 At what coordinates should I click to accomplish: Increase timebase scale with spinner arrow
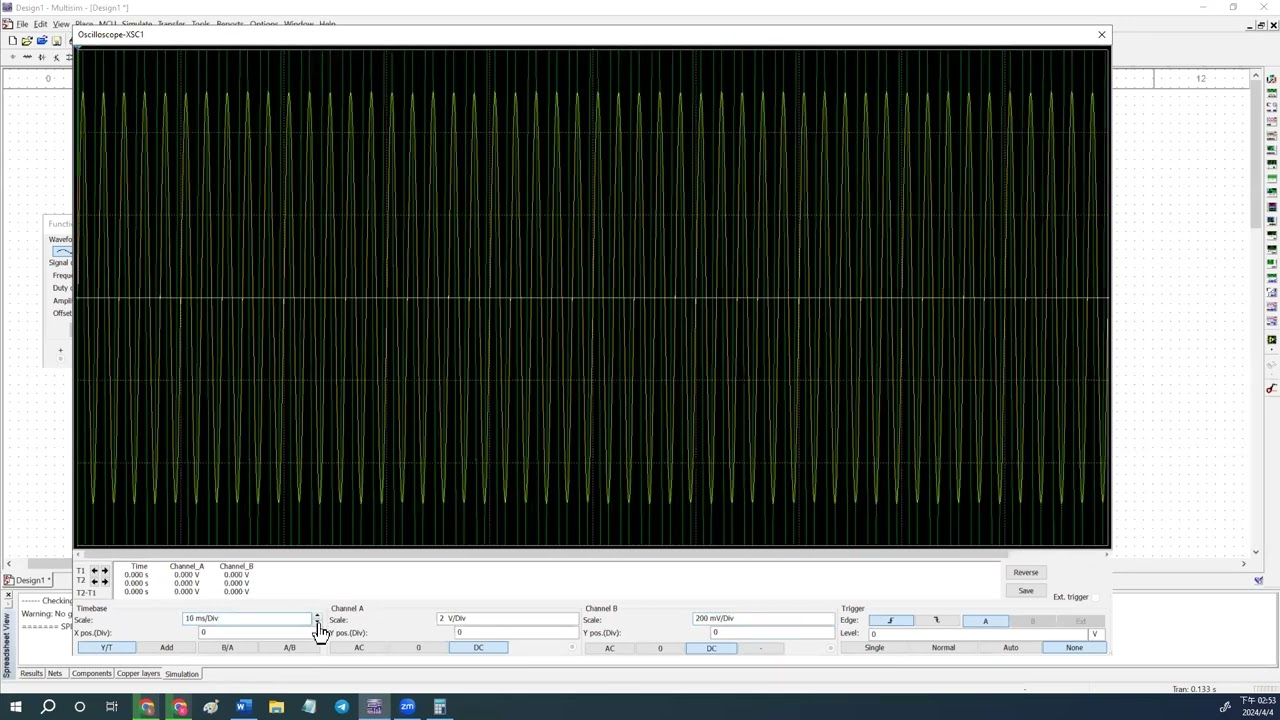pyautogui.click(x=317, y=616)
